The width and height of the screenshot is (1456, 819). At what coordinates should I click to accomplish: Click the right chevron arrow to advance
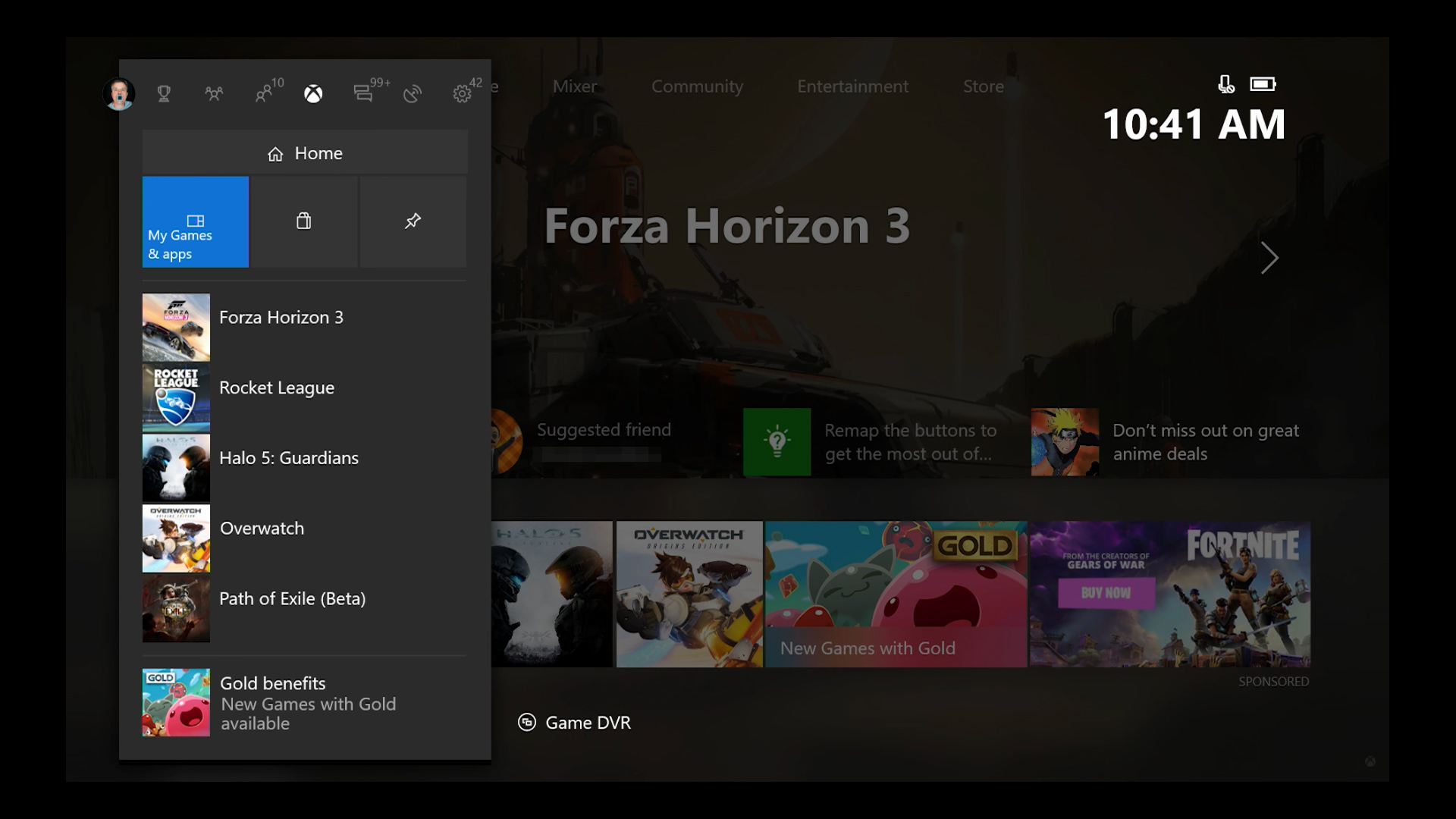click(1269, 259)
